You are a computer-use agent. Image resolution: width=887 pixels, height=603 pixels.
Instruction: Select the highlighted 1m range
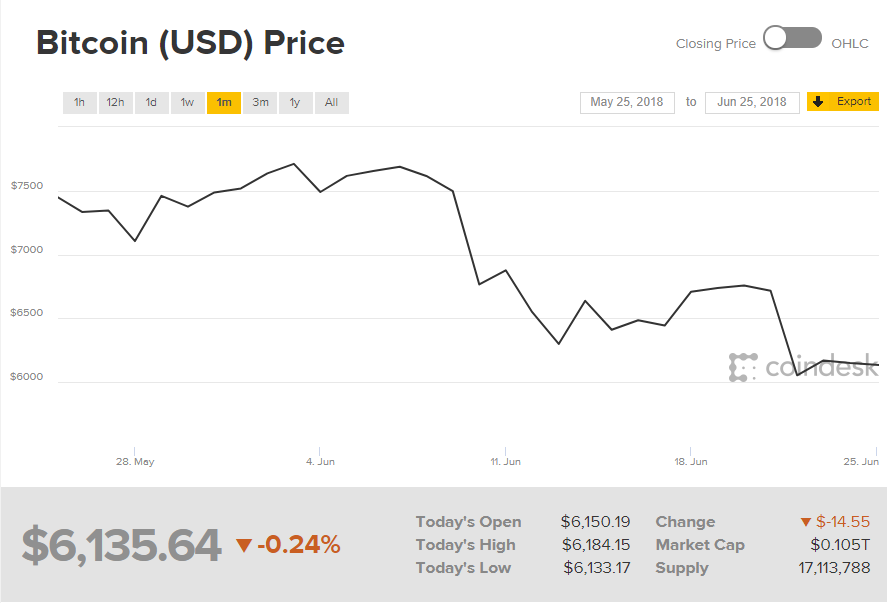224,103
